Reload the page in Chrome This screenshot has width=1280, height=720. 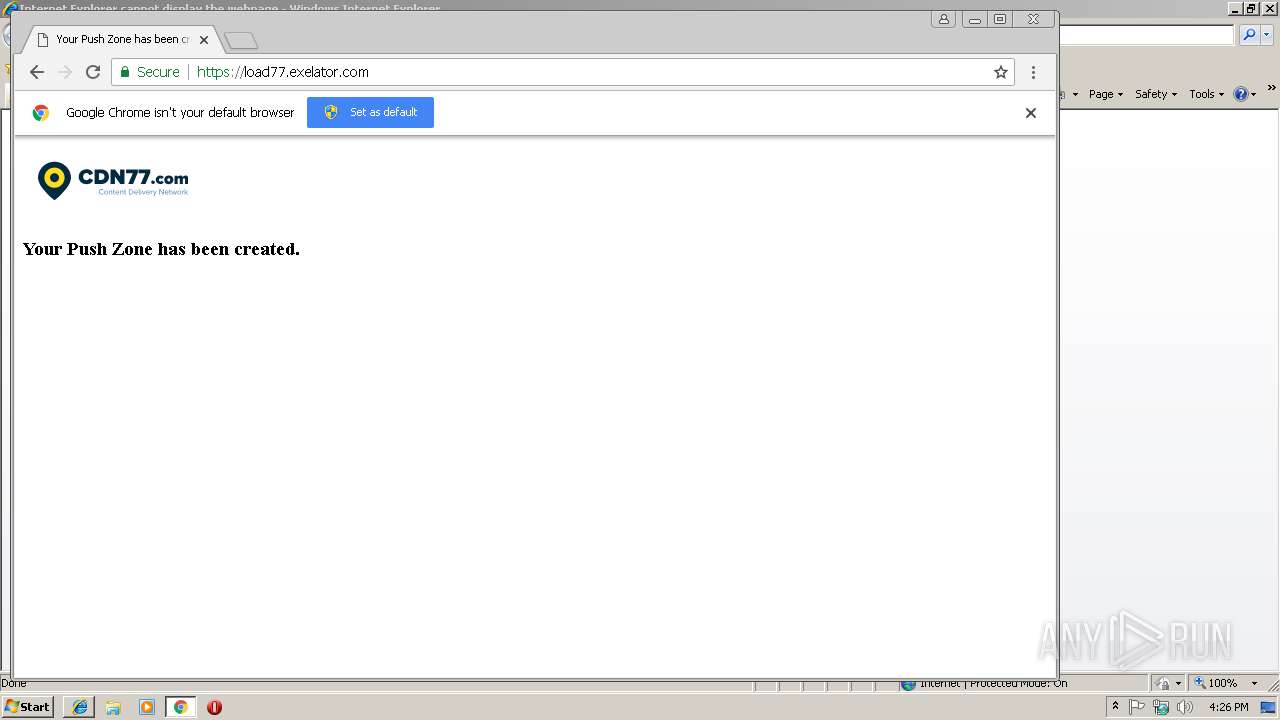point(93,72)
